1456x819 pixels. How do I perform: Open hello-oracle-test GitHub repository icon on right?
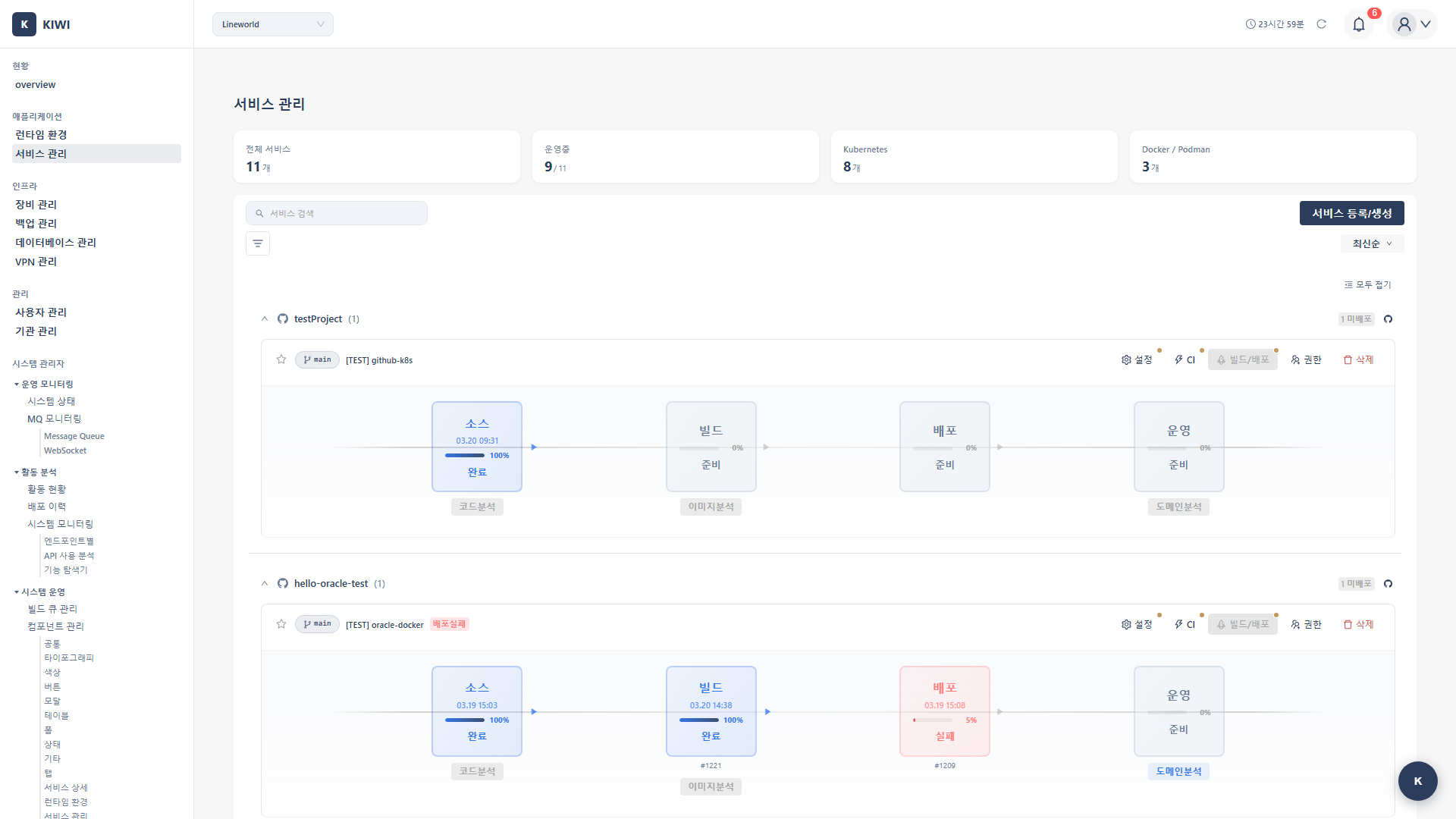[x=1388, y=584]
